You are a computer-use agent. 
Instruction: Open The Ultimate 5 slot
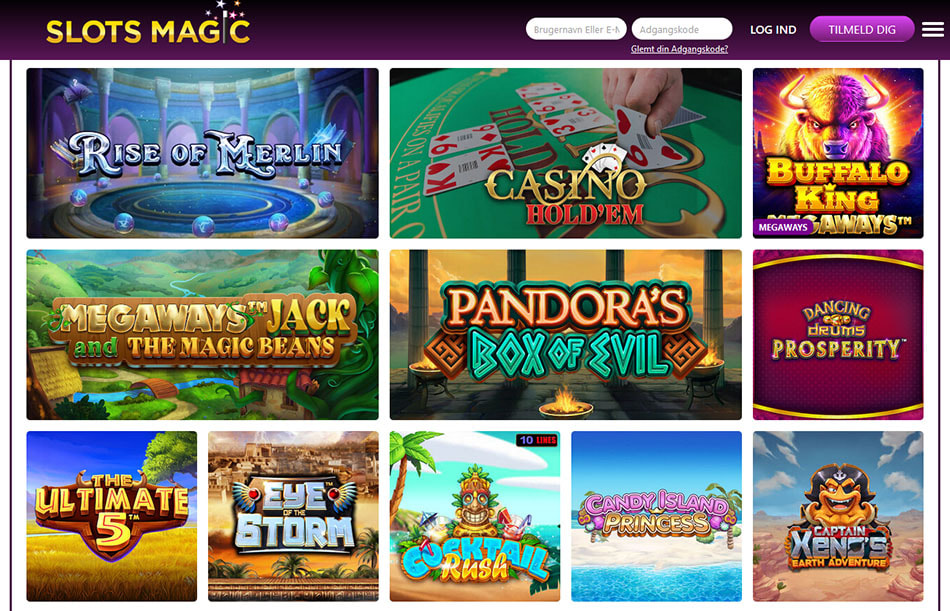[x=111, y=516]
